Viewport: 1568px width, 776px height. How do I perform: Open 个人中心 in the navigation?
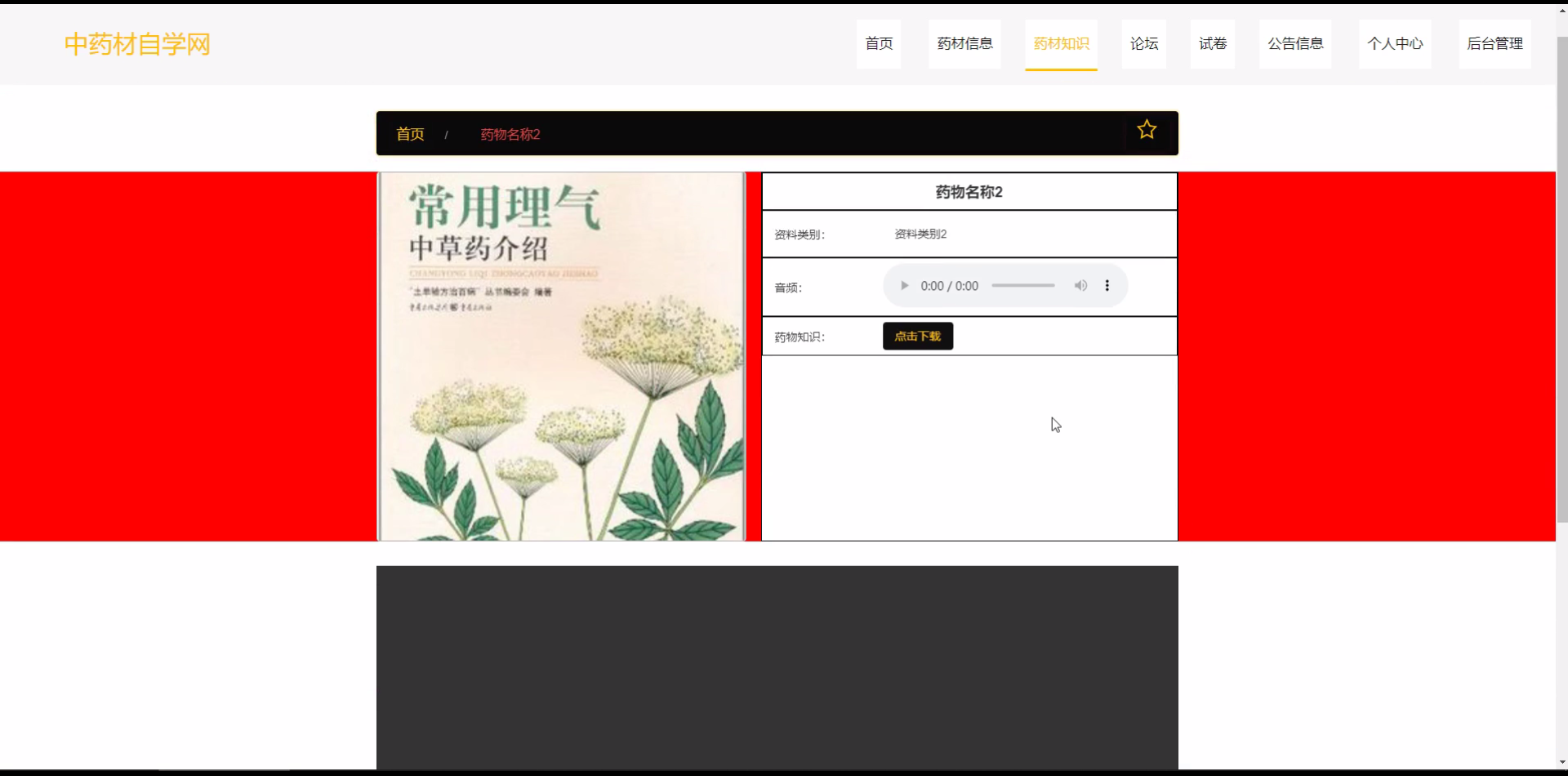(1395, 44)
